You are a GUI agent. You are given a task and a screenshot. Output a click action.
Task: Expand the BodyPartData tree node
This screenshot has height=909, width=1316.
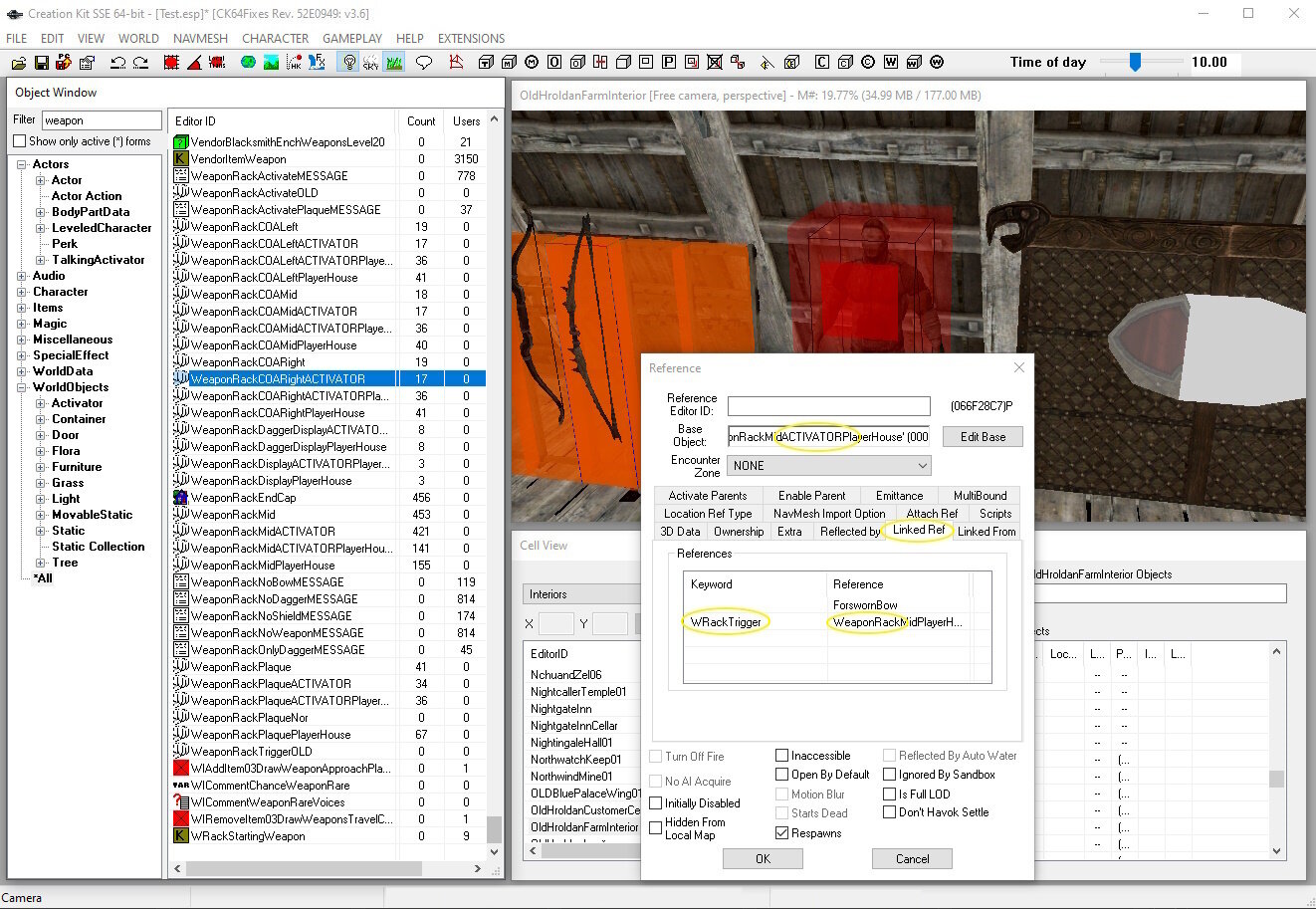(x=41, y=212)
